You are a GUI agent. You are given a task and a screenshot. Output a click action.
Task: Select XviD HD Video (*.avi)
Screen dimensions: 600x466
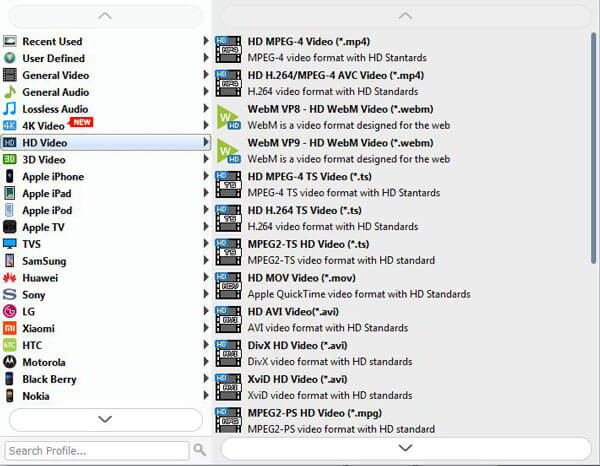pyautogui.click(x=401, y=387)
